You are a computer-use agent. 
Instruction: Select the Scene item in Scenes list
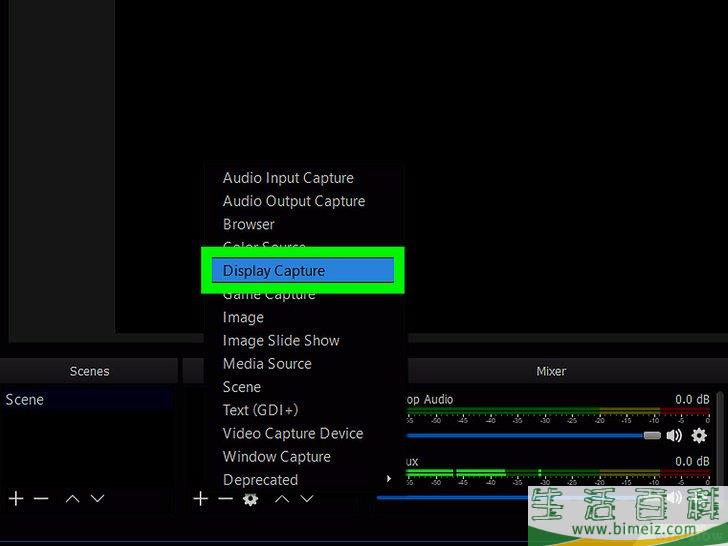coord(25,400)
